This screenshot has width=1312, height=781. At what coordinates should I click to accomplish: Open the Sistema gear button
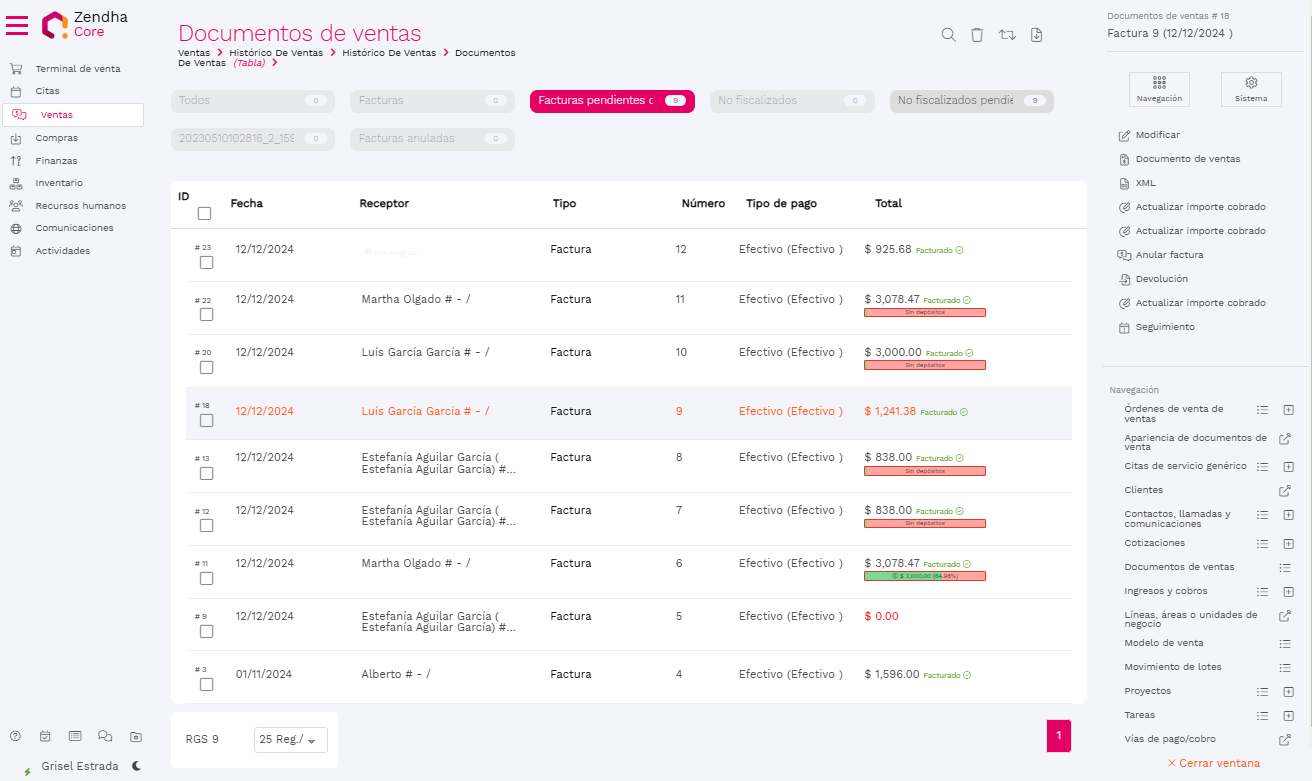1250,89
